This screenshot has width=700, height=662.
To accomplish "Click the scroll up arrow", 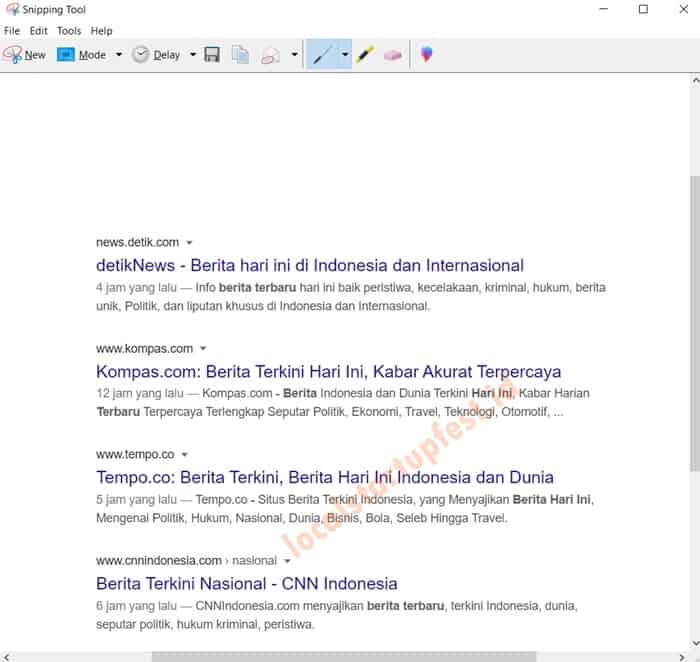I will pyautogui.click(x=695, y=81).
